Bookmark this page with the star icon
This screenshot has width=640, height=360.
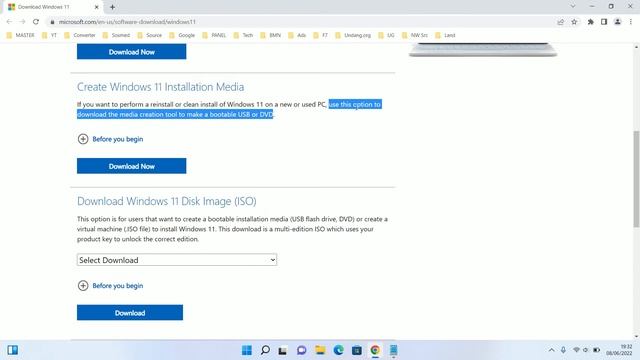coord(574,22)
